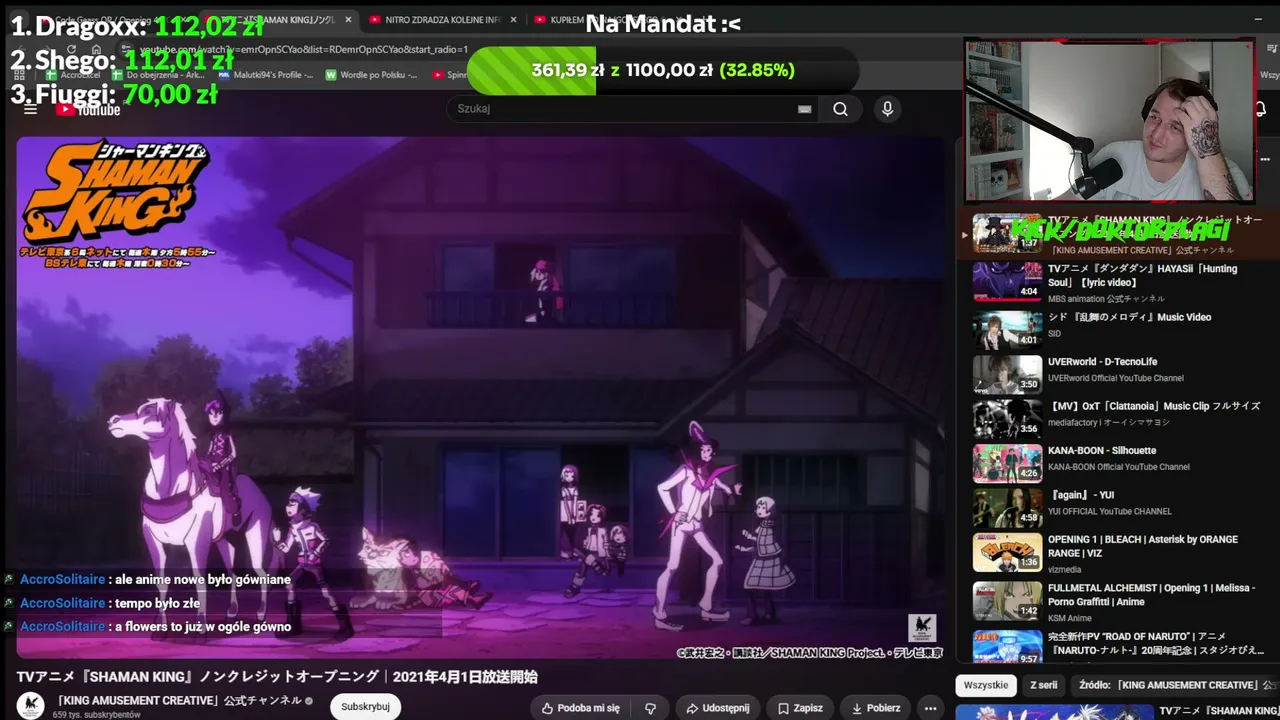The image size is (1280, 720).
Task: Play KANA-BOON Silhouette thumbnail
Action: pos(1007,463)
